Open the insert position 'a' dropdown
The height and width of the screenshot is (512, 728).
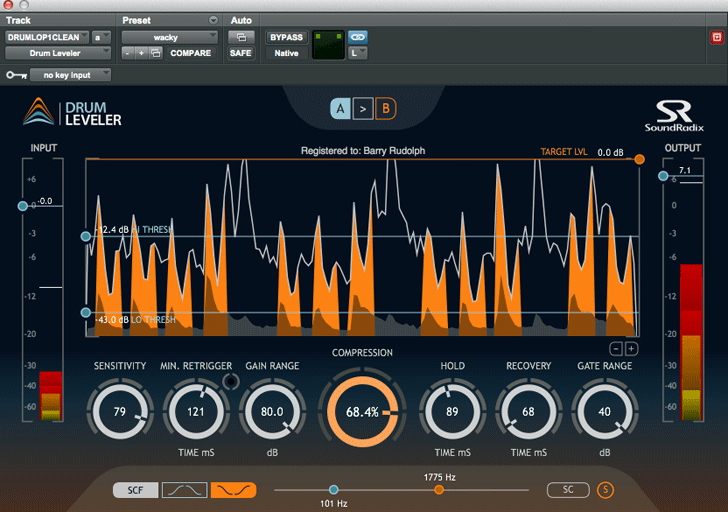[101, 37]
